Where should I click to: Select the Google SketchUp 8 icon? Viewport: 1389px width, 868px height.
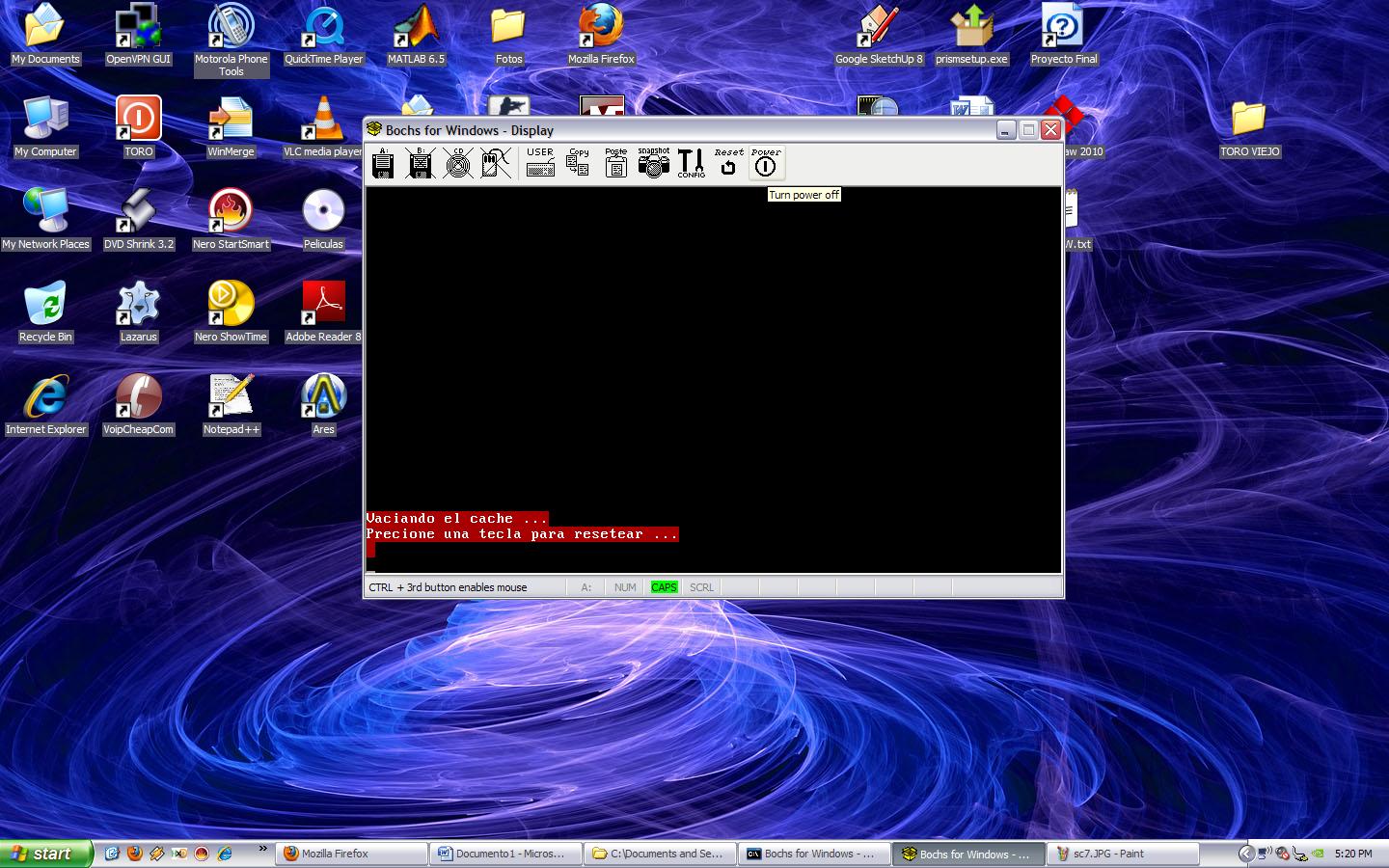coord(879,35)
